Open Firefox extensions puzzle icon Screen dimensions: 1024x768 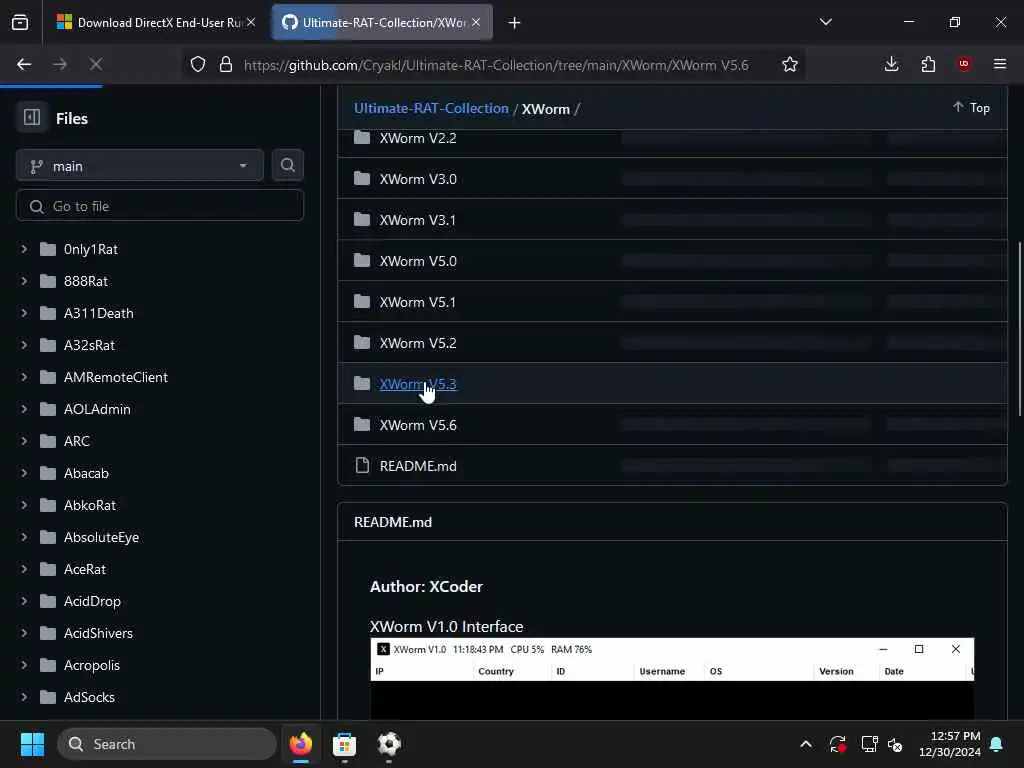point(928,64)
